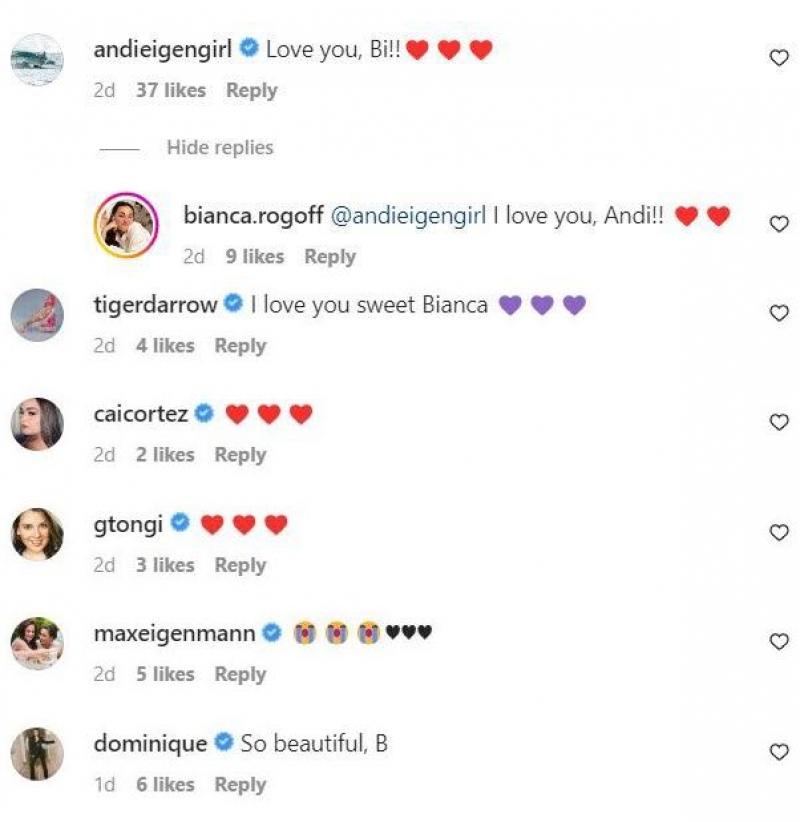Tap the heart icon beside caicortez's comment

click(779, 423)
